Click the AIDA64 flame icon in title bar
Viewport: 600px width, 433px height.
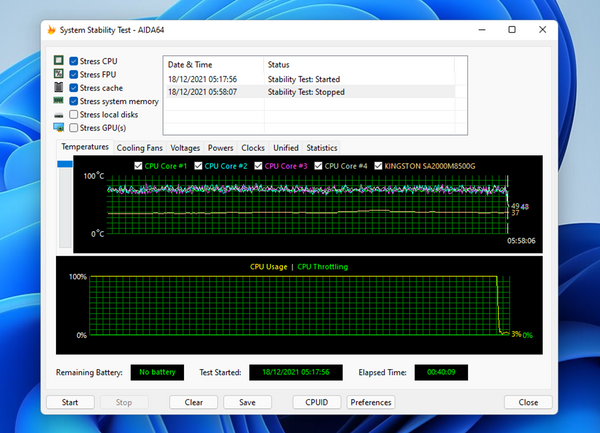[x=52, y=30]
